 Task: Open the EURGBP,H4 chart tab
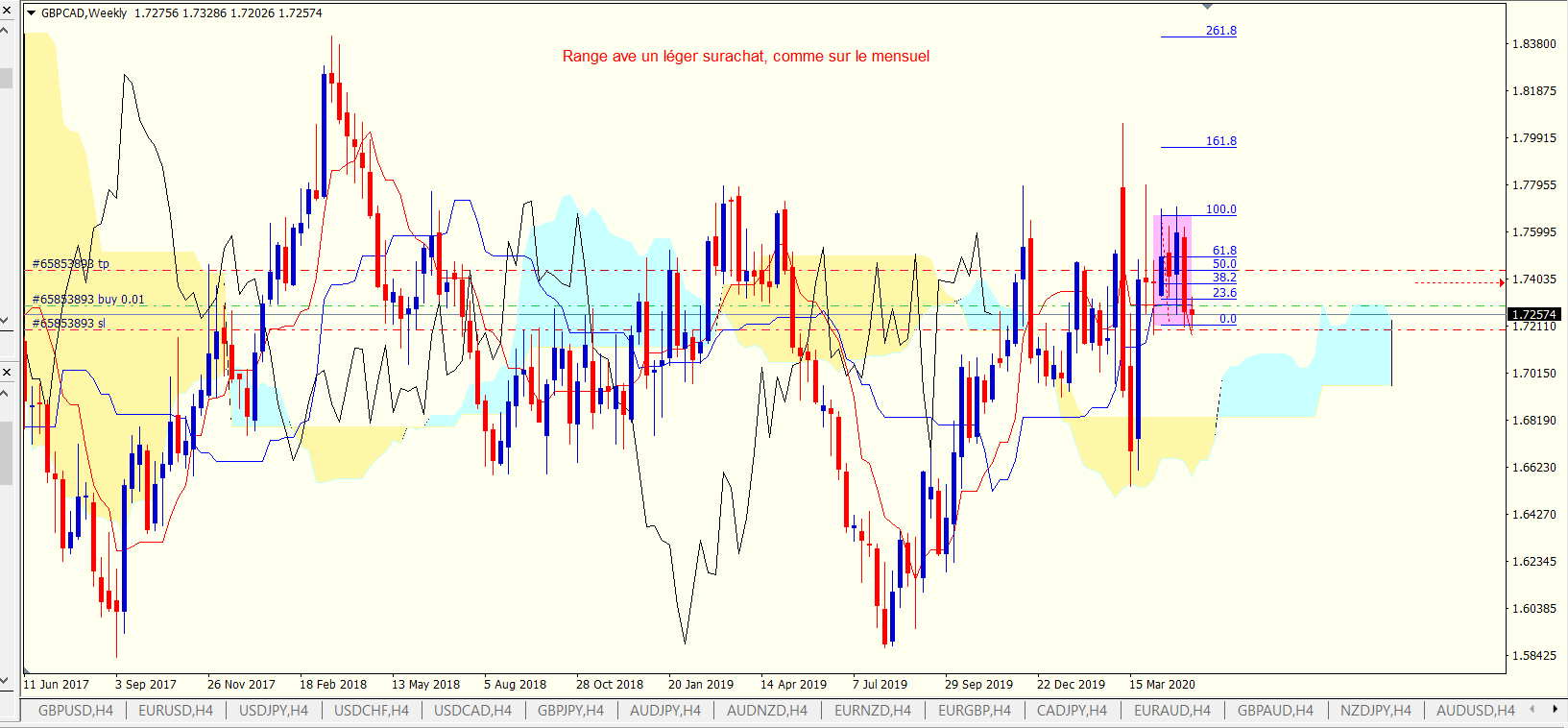[975, 711]
